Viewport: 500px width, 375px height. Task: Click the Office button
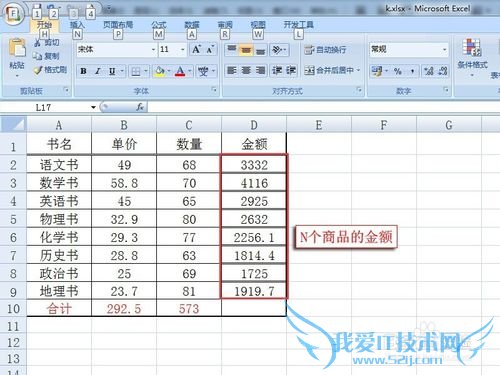tap(13, 14)
